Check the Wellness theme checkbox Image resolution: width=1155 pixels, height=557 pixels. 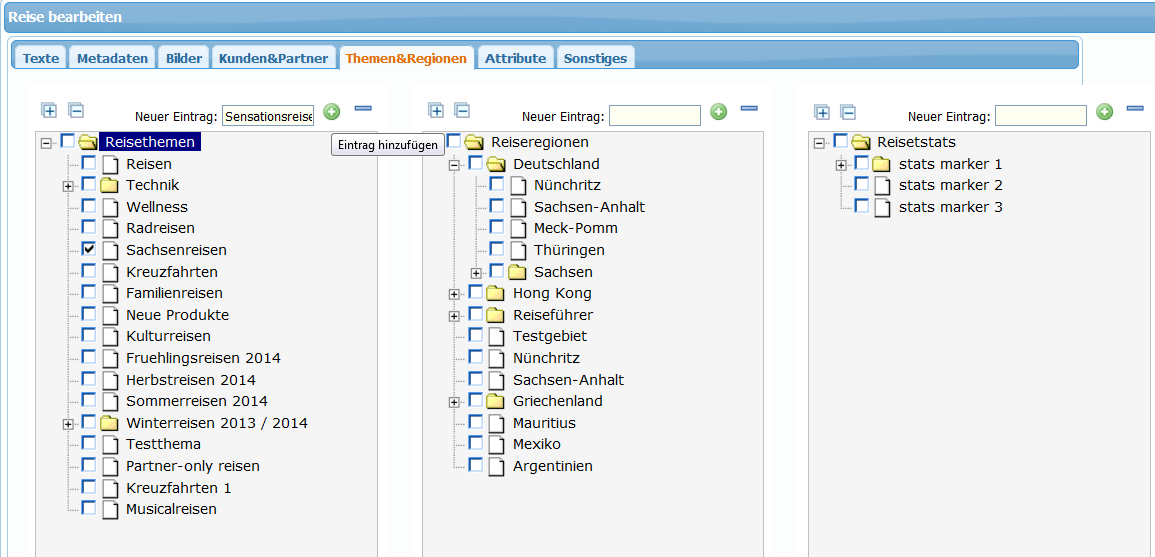click(89, 206)
